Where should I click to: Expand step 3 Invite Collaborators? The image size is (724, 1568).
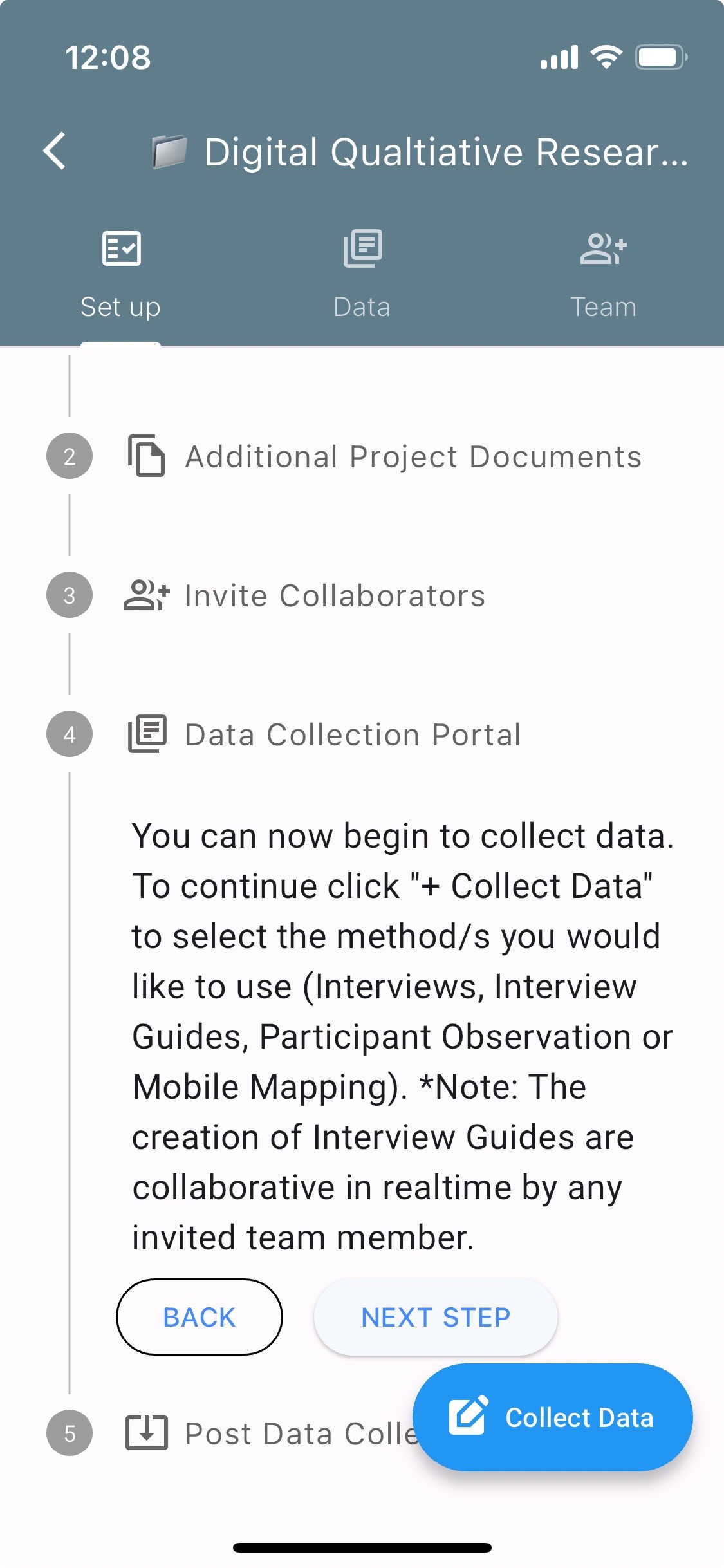(x=335, y=596)
